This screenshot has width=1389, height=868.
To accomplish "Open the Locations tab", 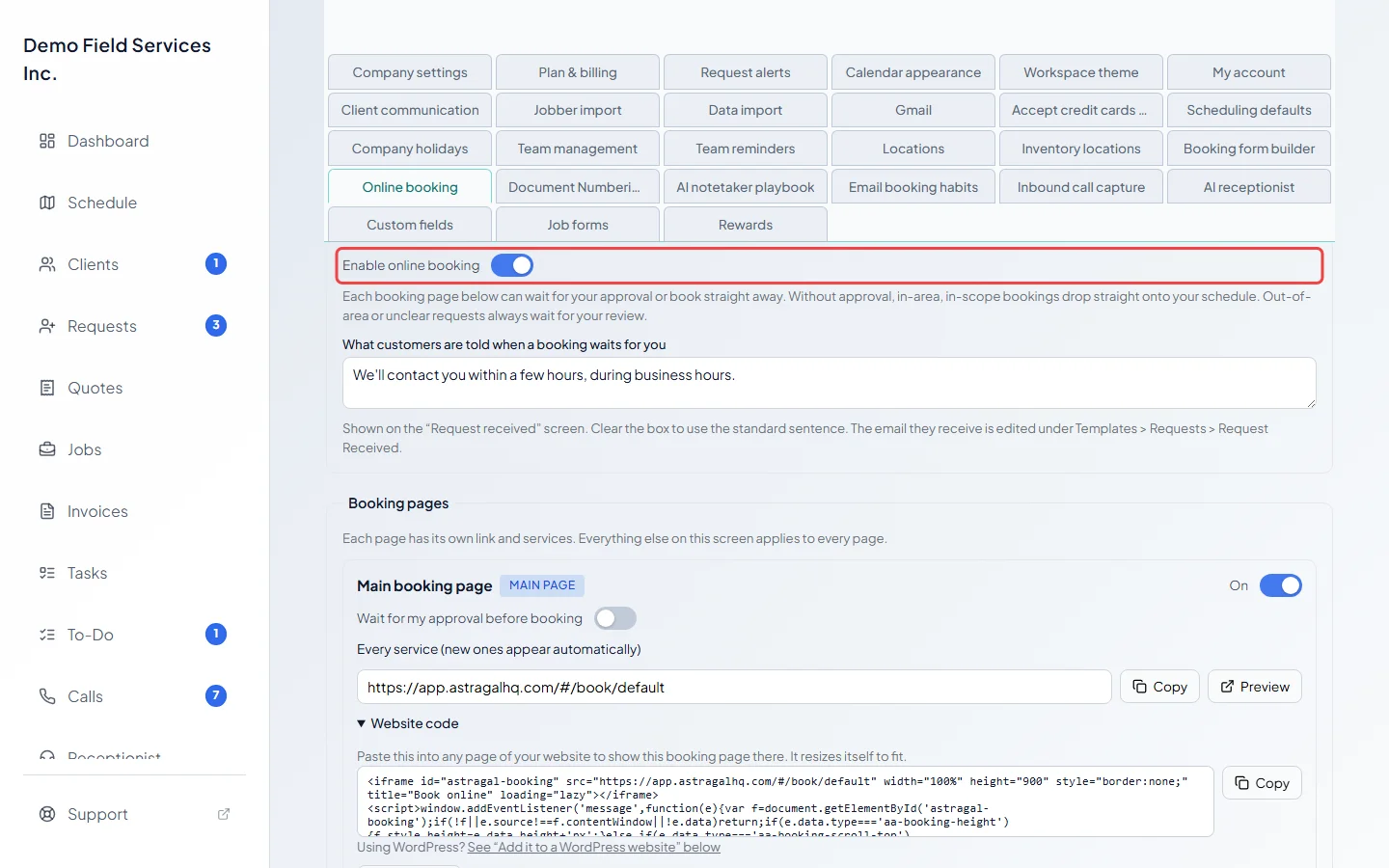I will pos(913,149).
